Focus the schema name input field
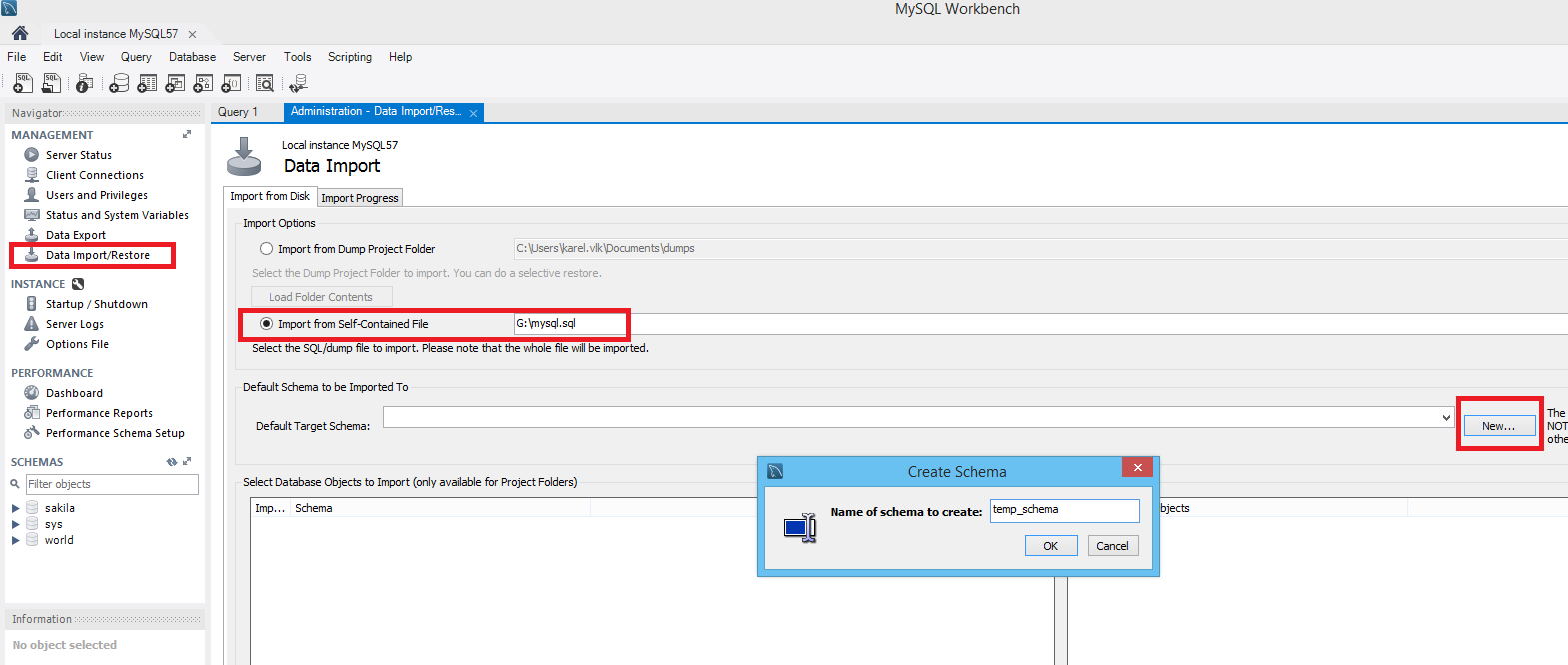The width and height of the screenshot is (1568, 665). pos(1065,510)
